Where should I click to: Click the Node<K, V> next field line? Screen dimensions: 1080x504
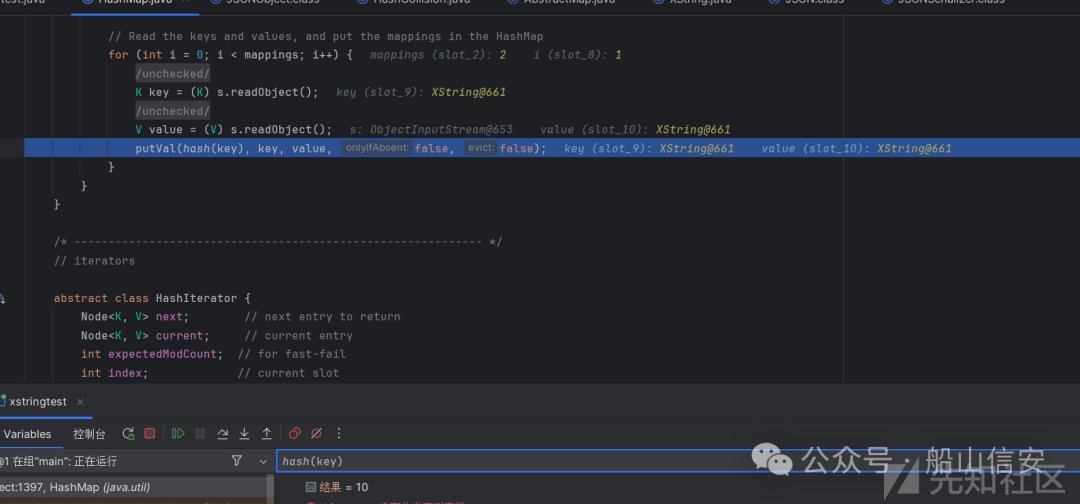[240, 317]
